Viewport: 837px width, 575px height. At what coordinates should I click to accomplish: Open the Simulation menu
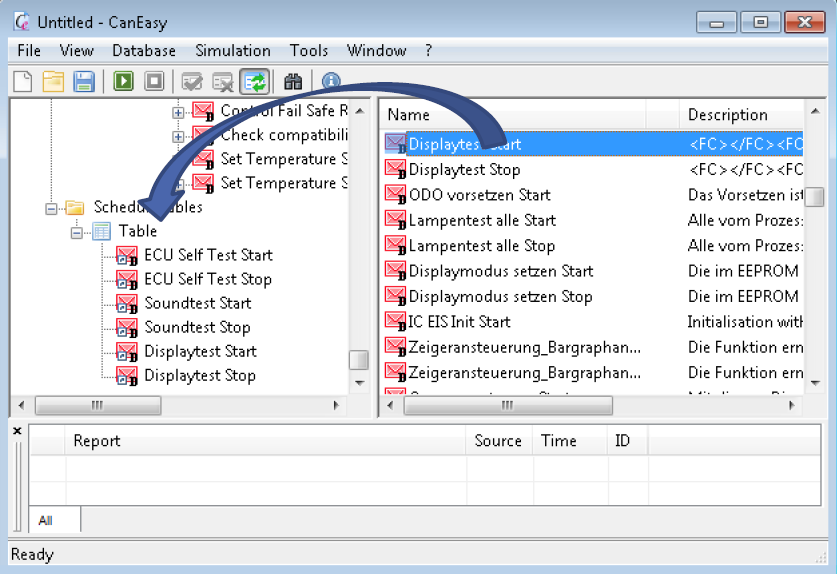pyautogui.click(x=232, y=51)
